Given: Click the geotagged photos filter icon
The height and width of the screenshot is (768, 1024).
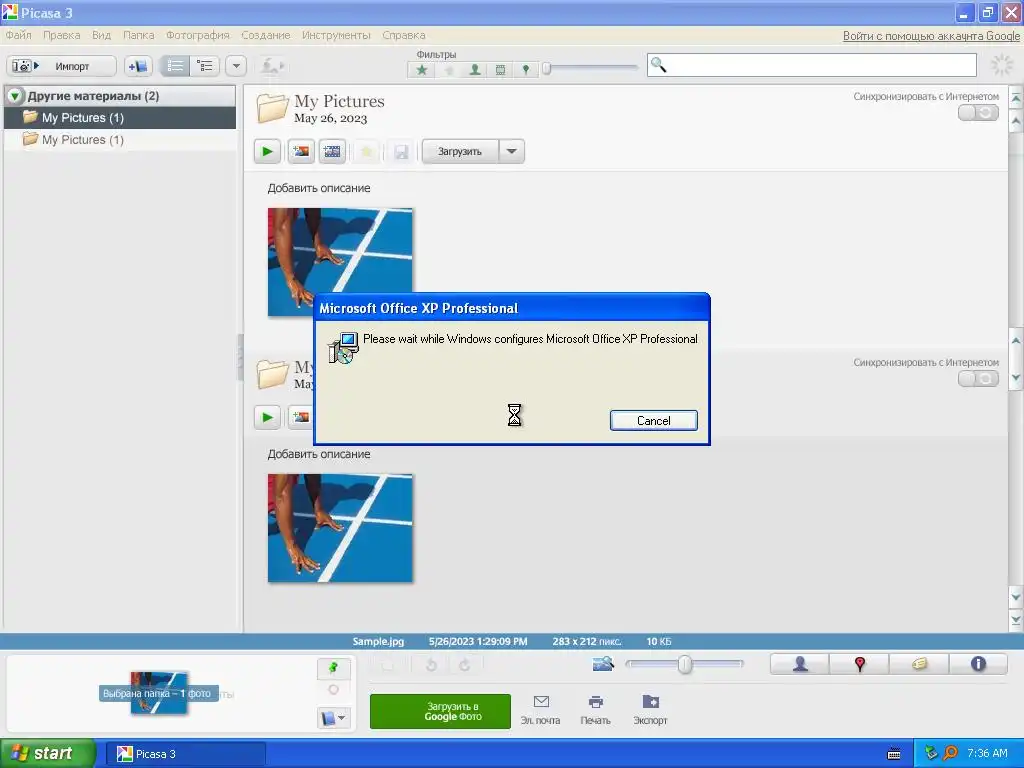Looking at the screenshot, I should pyautogui.click(x=526, y=69).
